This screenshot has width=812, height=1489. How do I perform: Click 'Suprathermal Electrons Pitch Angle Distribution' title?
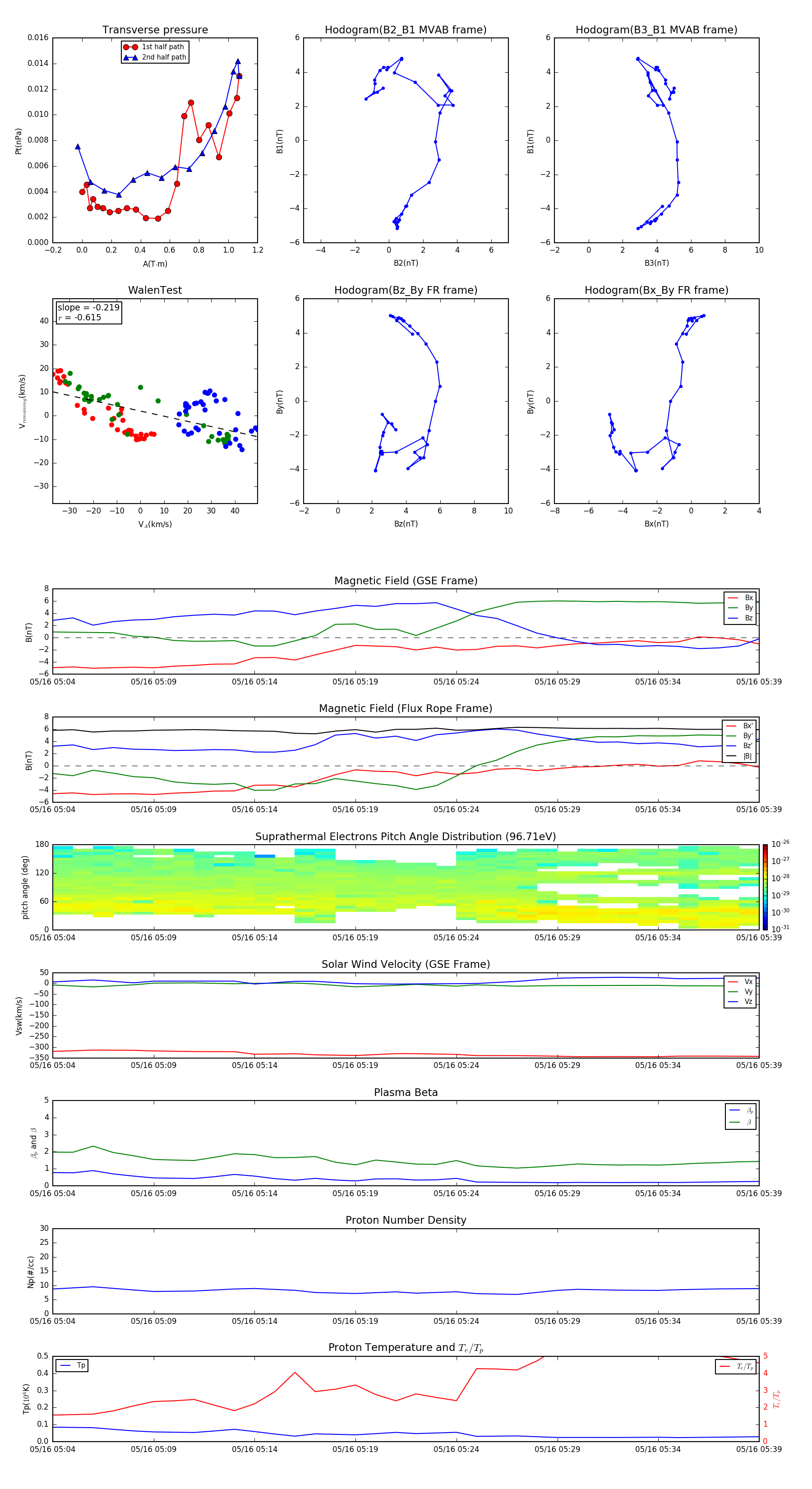406,837
